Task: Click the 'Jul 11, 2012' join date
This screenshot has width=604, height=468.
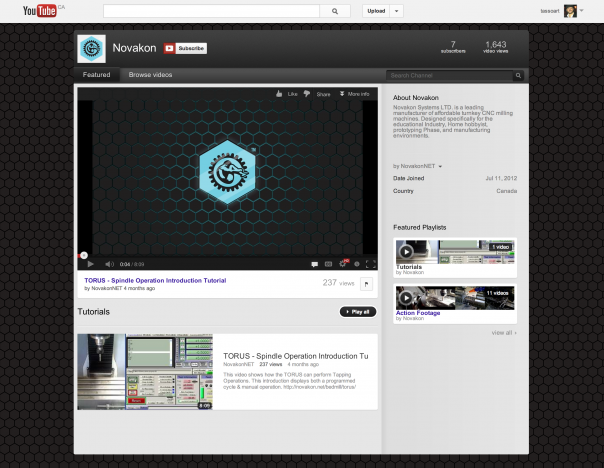Action: (501, 178)
